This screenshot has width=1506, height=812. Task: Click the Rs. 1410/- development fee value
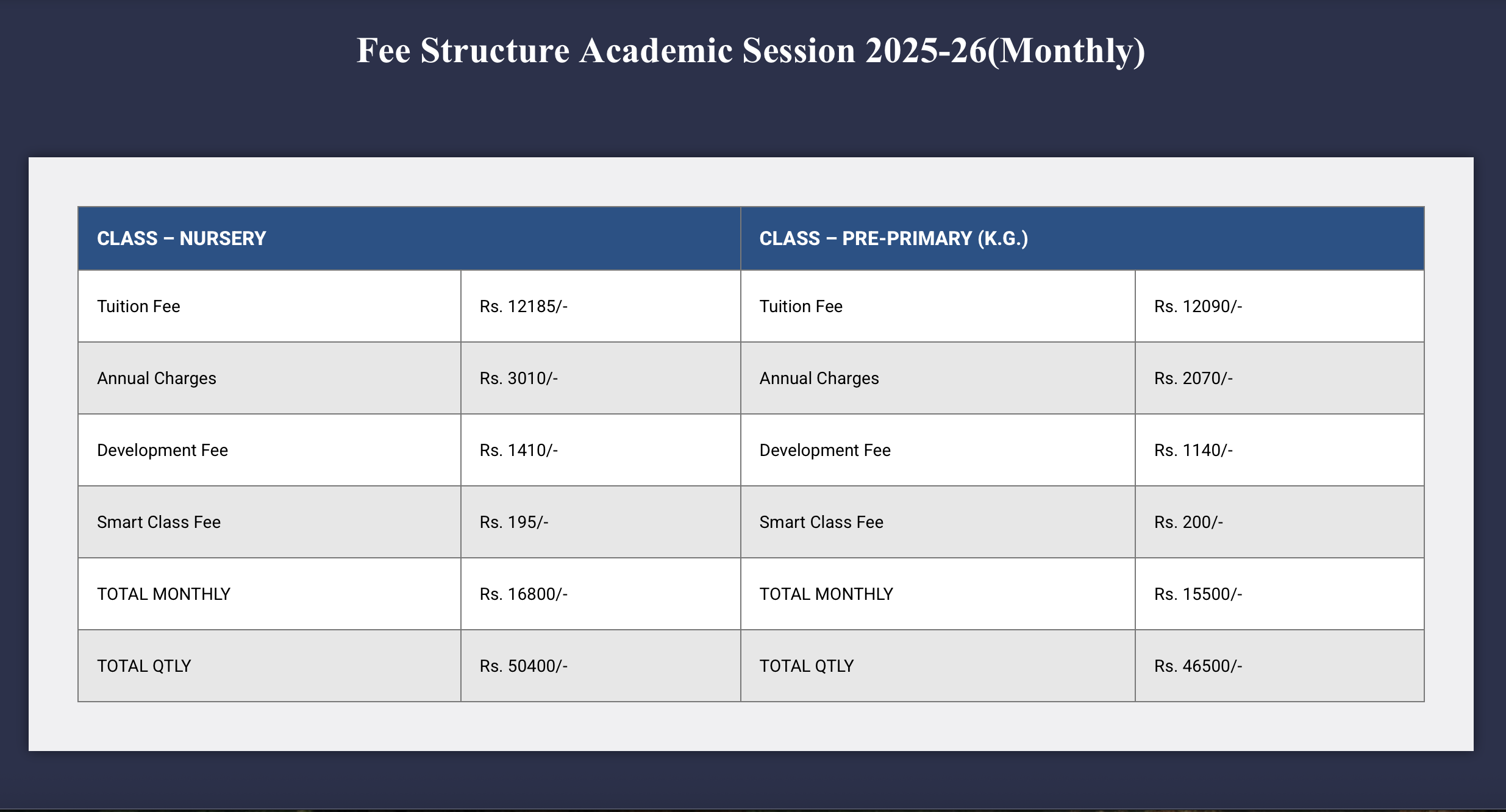tap(519, 450)
